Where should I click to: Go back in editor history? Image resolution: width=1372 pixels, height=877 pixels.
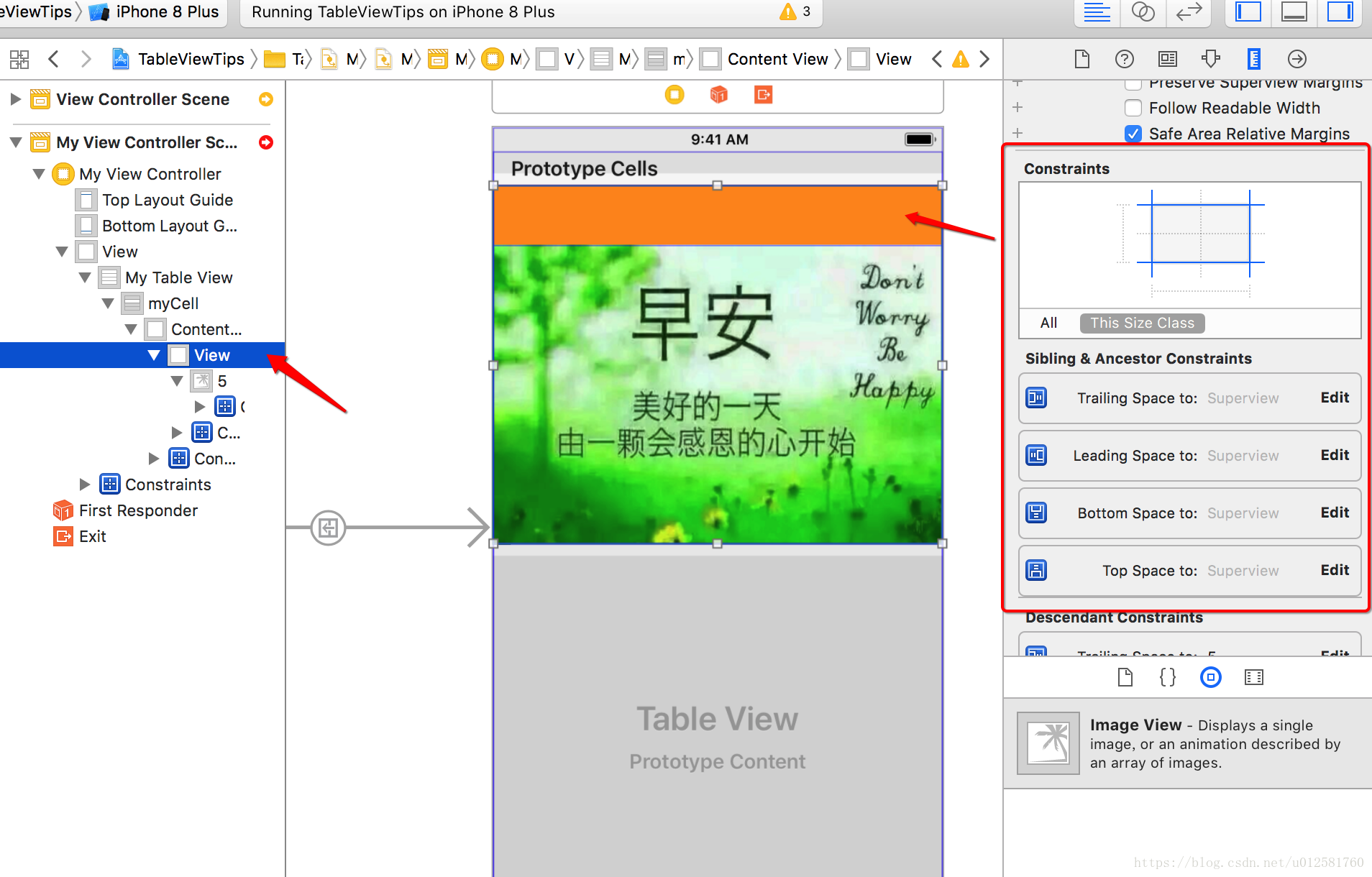(x=53, y=59)
